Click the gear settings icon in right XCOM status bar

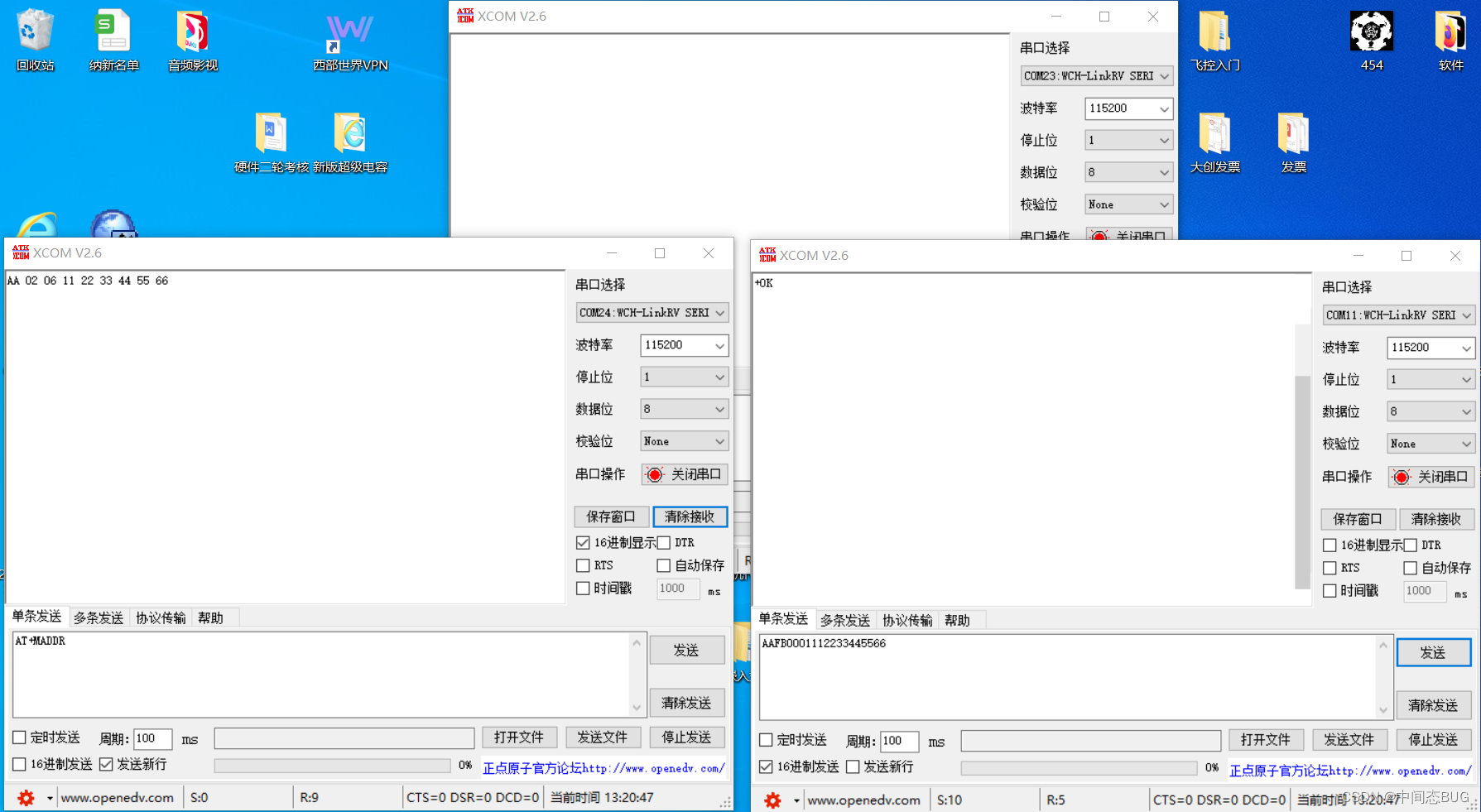[772, 800]
